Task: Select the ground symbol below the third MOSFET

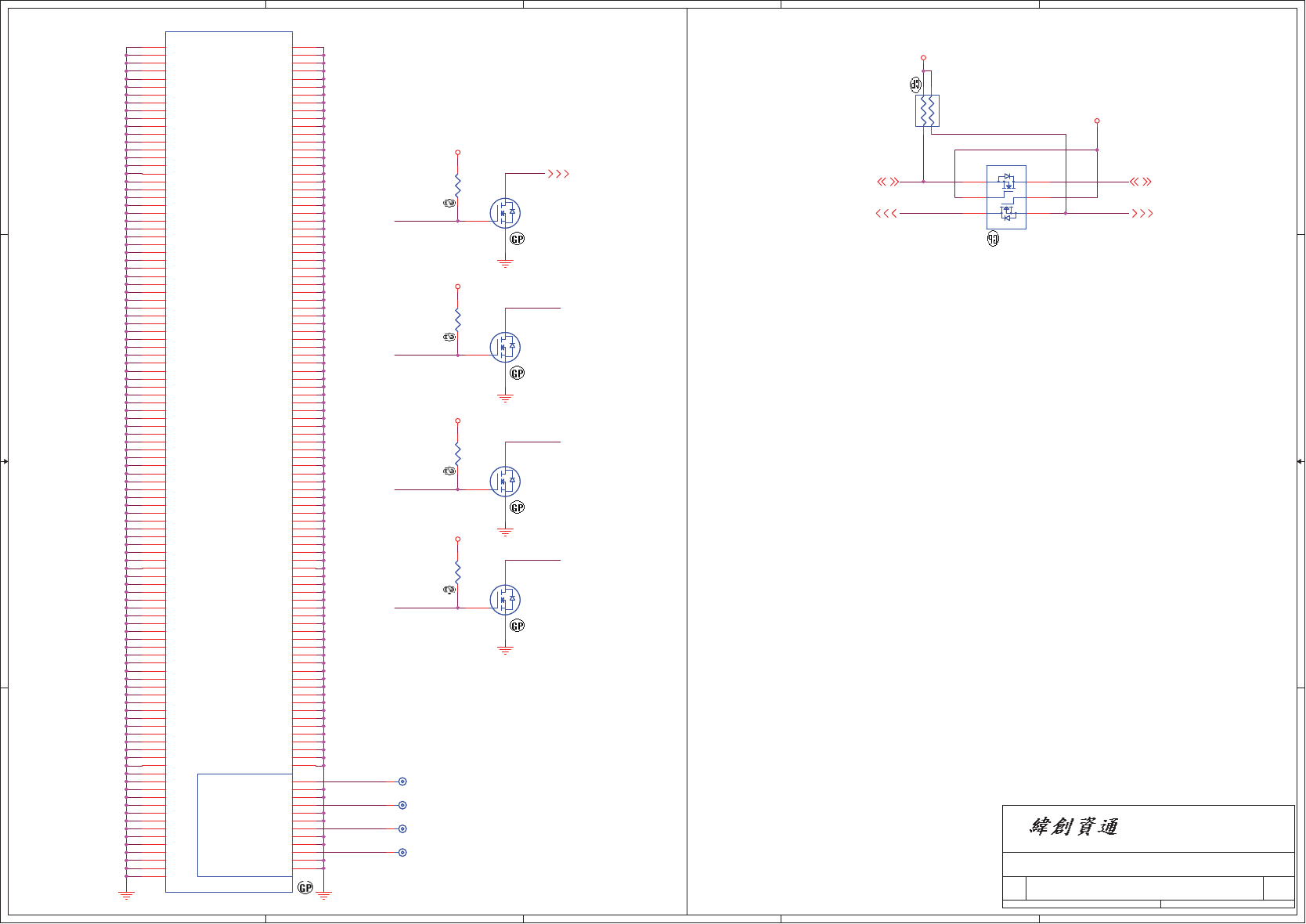Action: (506, 532)
